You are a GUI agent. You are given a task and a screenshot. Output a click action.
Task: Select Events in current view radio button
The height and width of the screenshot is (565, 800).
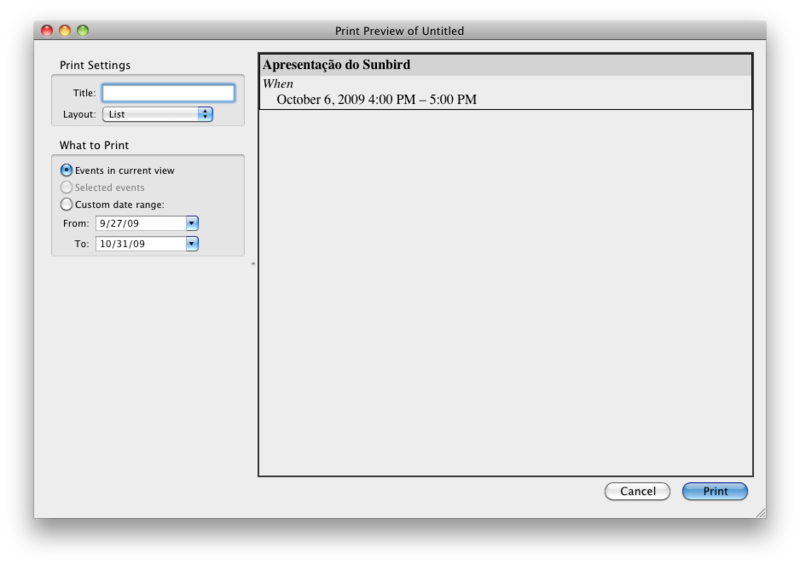[x=66, y=170]
